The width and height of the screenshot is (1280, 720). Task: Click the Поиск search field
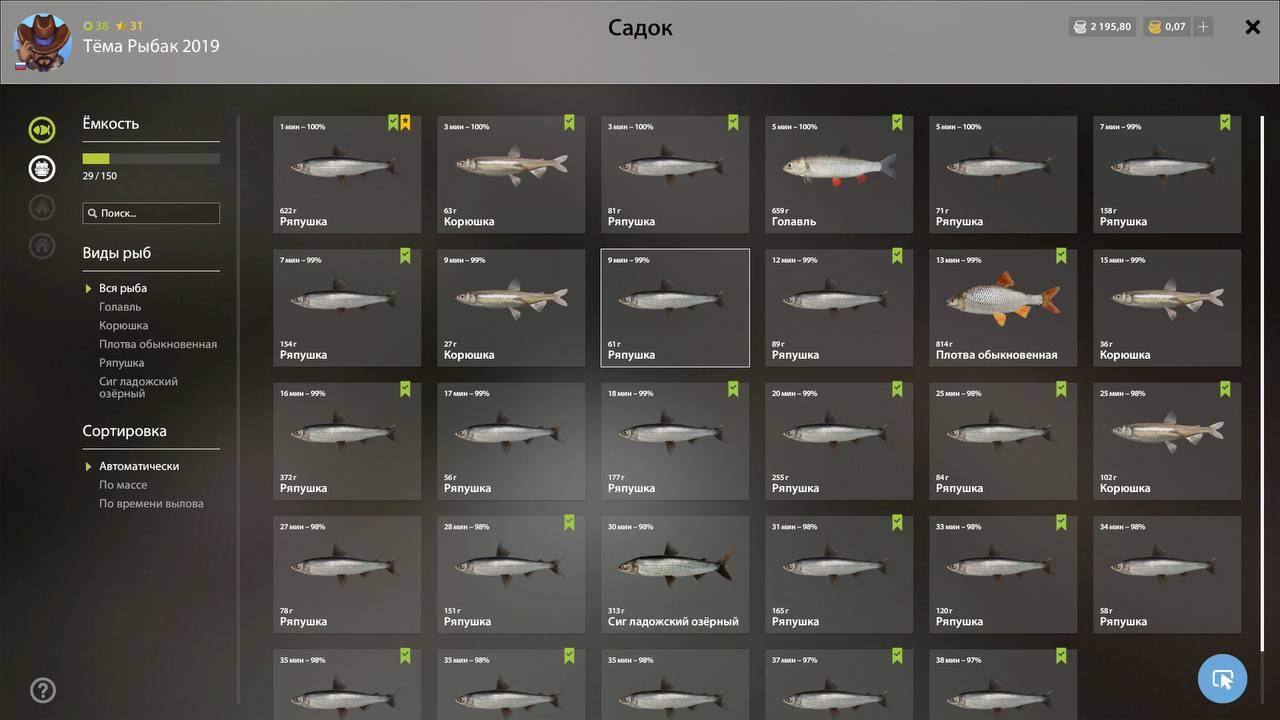(x=151, y=213)
